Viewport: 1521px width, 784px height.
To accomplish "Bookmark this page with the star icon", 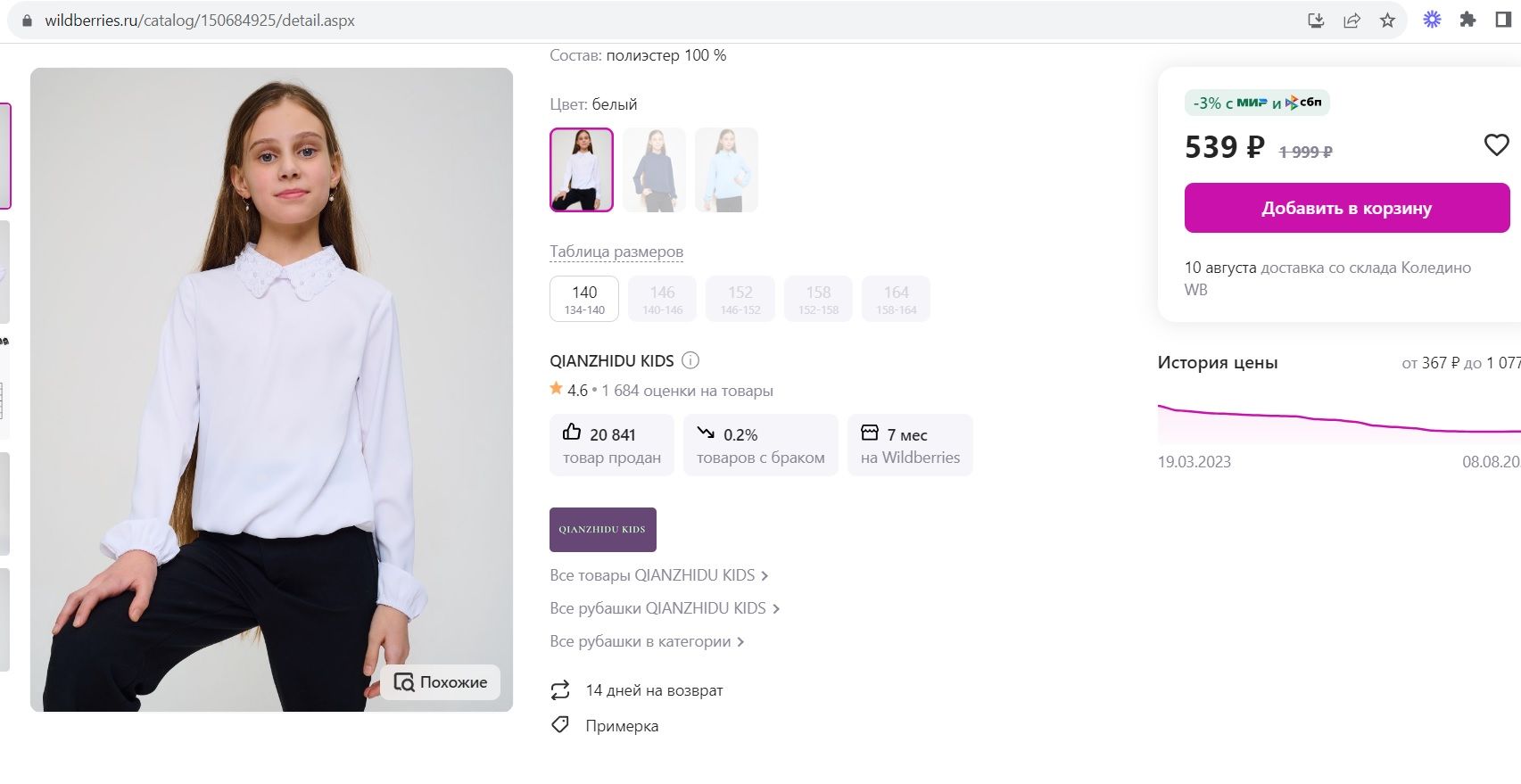I will pyautogui.click(x=1387, y=21).
